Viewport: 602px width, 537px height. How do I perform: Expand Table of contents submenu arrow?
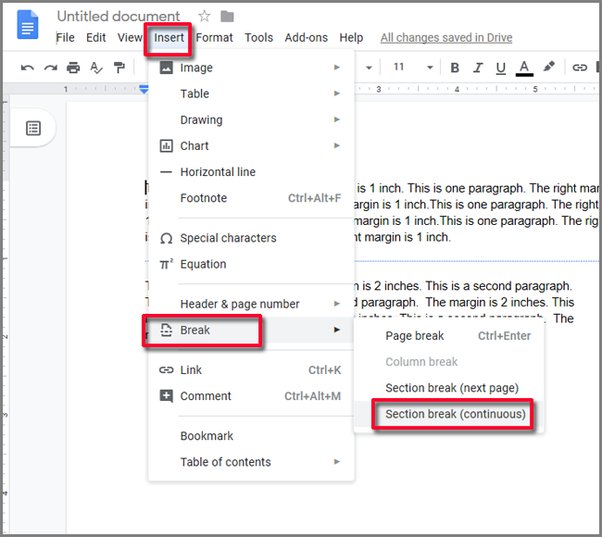(337, 462)
